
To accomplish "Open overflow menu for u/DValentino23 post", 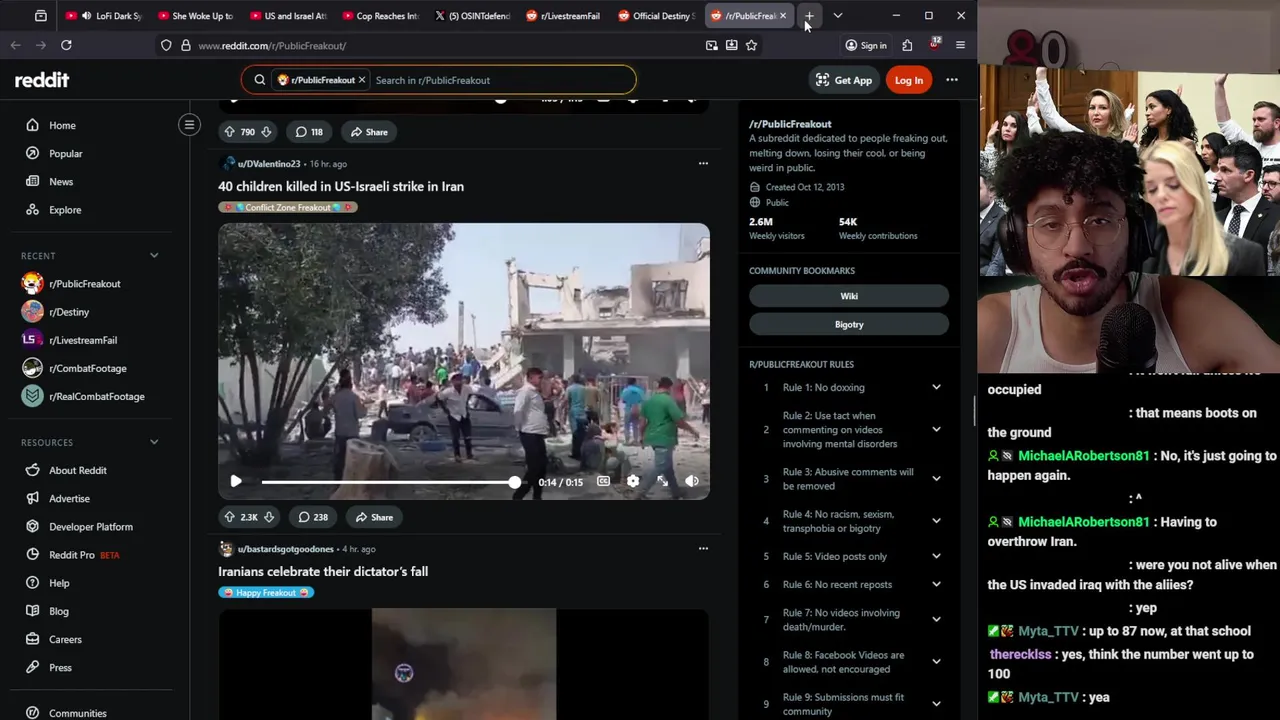I will click(703, 163).
